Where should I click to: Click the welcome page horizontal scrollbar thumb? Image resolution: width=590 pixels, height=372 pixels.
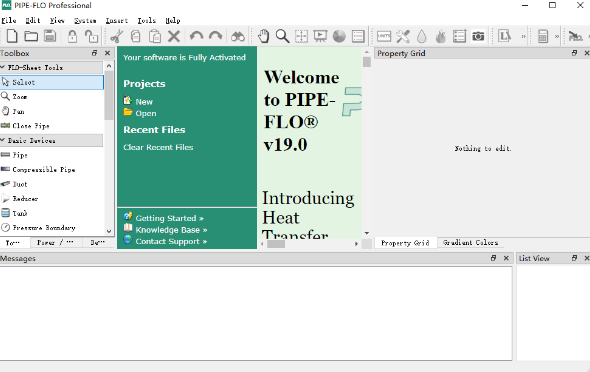(x=276, y=244)
